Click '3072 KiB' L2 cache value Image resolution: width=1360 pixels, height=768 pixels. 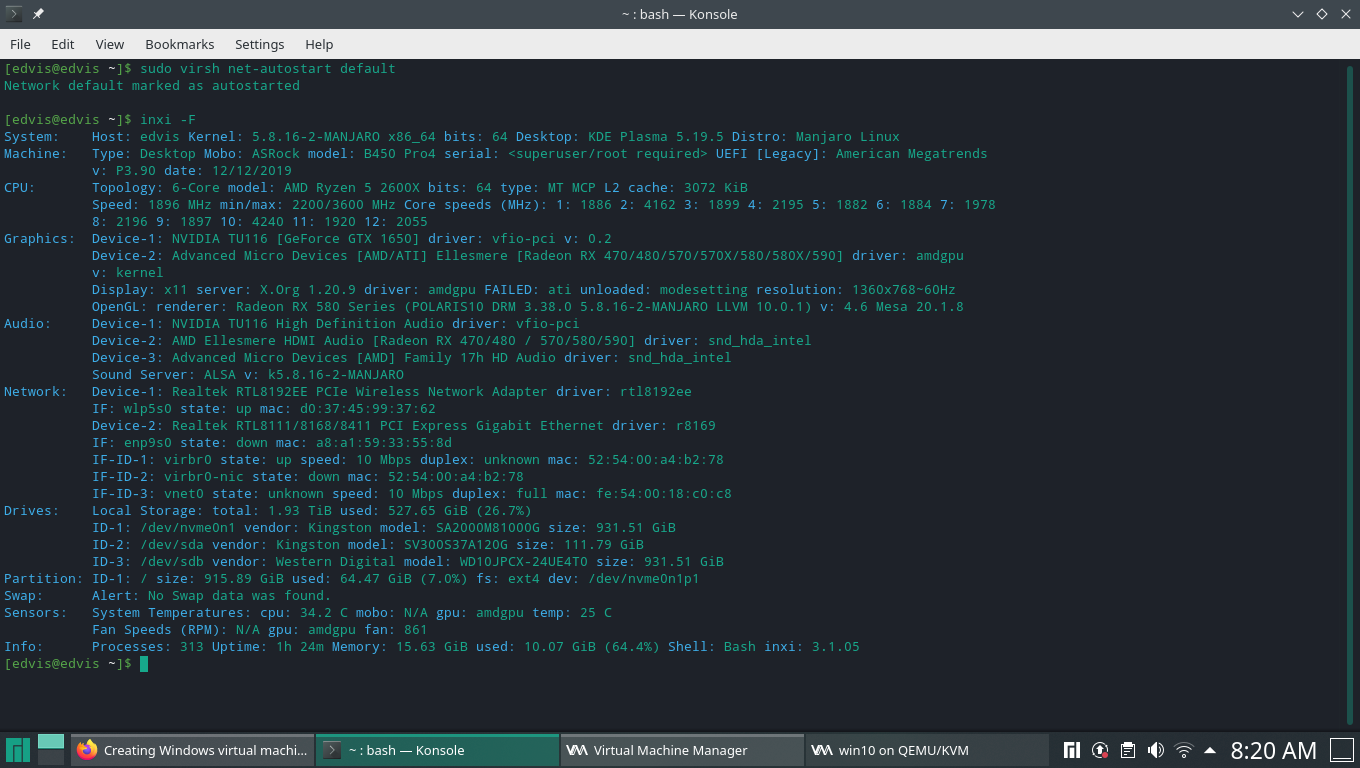coord(716,188)
